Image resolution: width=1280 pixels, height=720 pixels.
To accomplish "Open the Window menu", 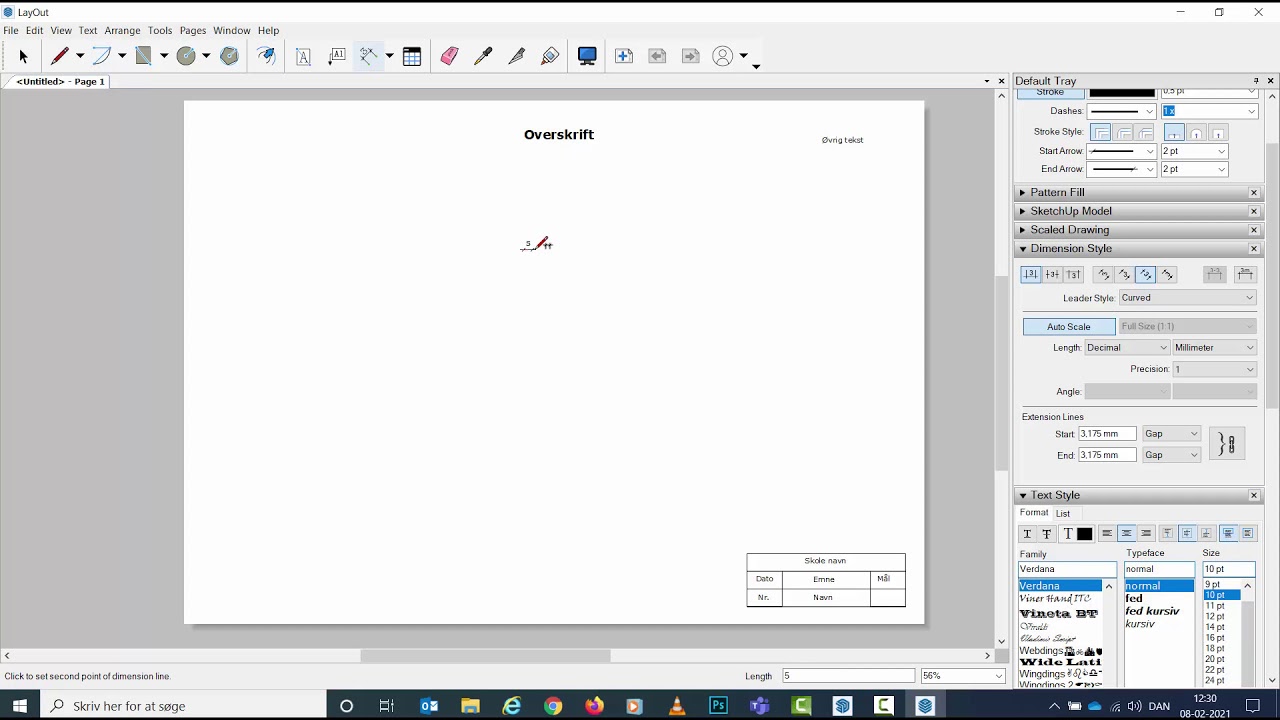I will tap(232, 31).
